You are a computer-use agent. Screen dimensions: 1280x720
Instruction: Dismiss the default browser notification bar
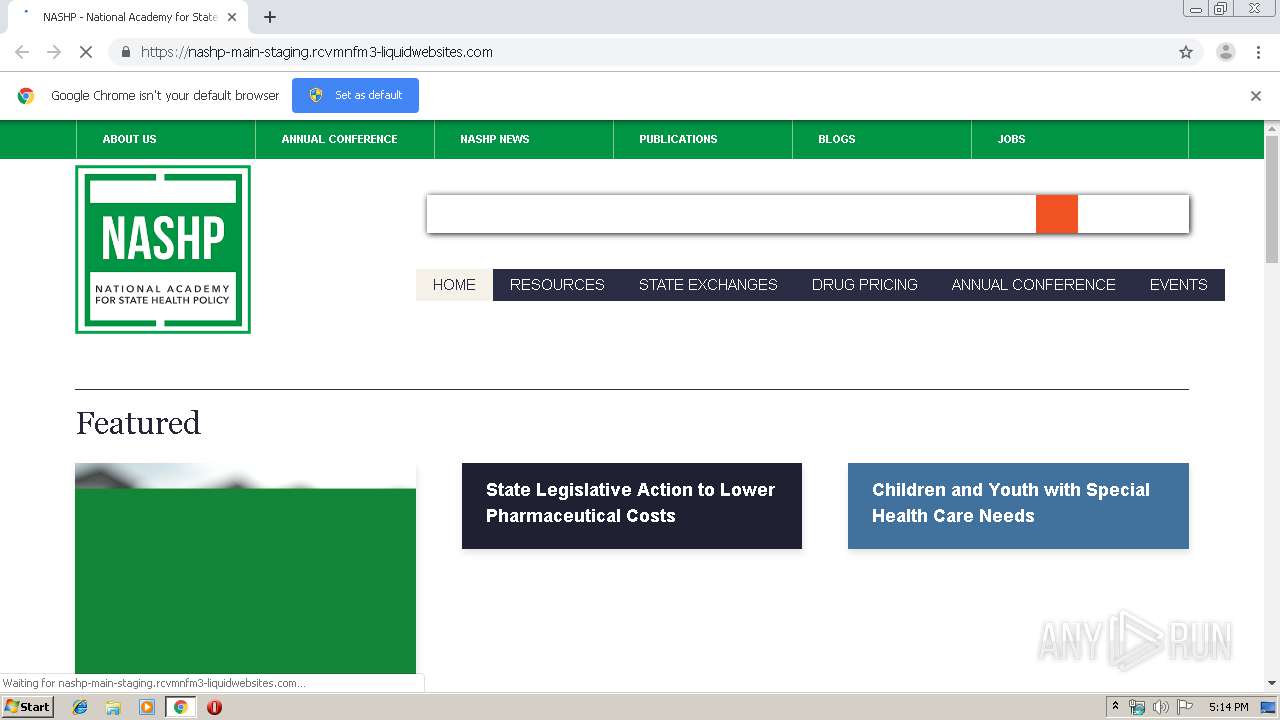pyautogui.click(x=1256, y=96)
